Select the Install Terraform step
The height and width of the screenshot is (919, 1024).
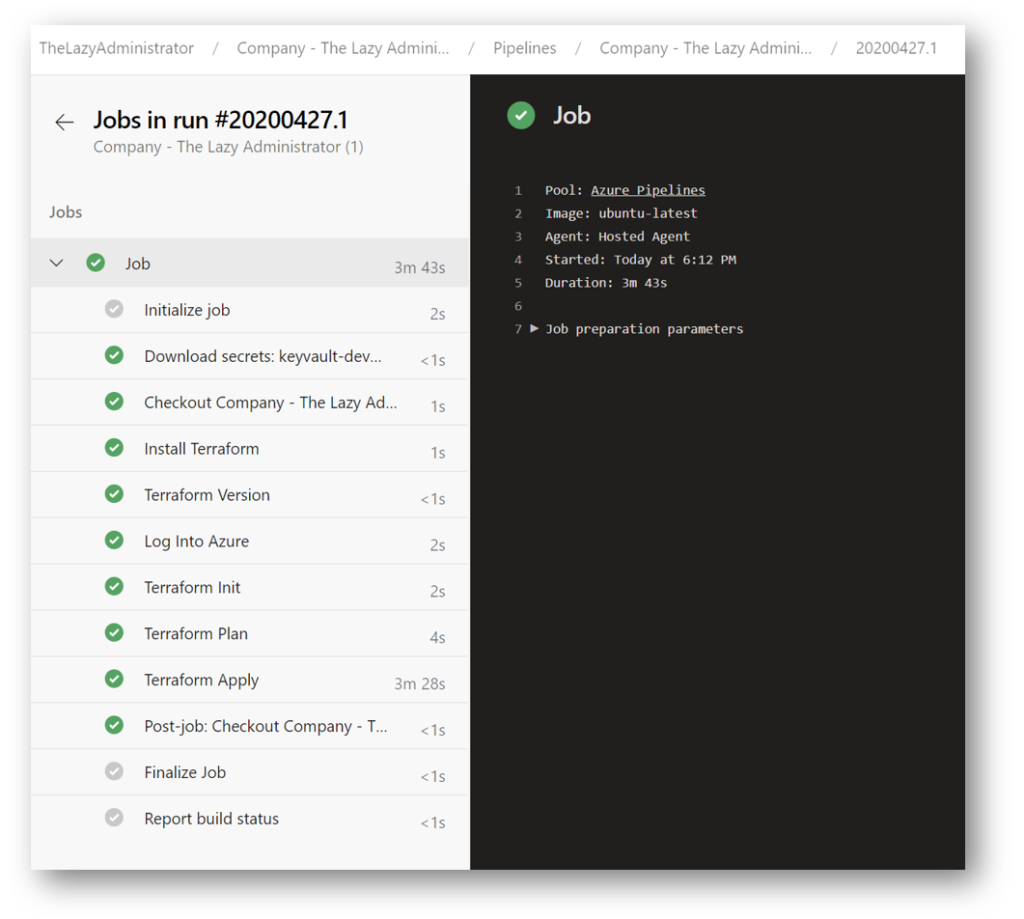[250, 449]
